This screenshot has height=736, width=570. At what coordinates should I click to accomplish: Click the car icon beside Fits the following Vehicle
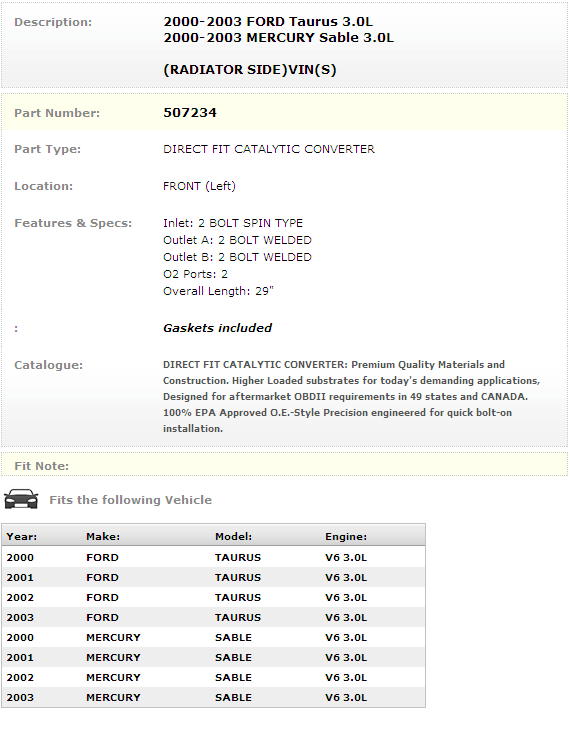(x=21, y=499)
